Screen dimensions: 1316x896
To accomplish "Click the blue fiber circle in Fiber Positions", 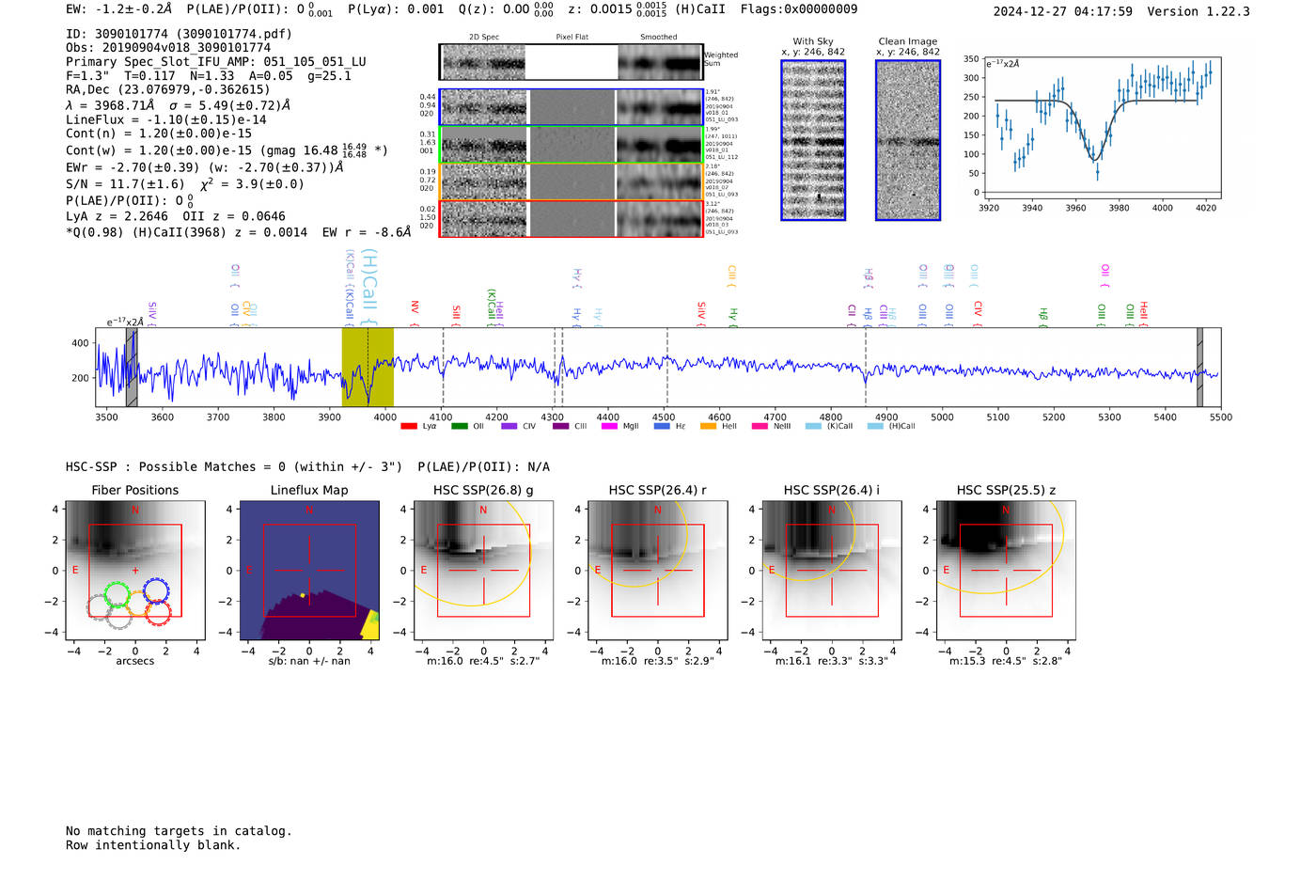I will click(x=156, y=591).
